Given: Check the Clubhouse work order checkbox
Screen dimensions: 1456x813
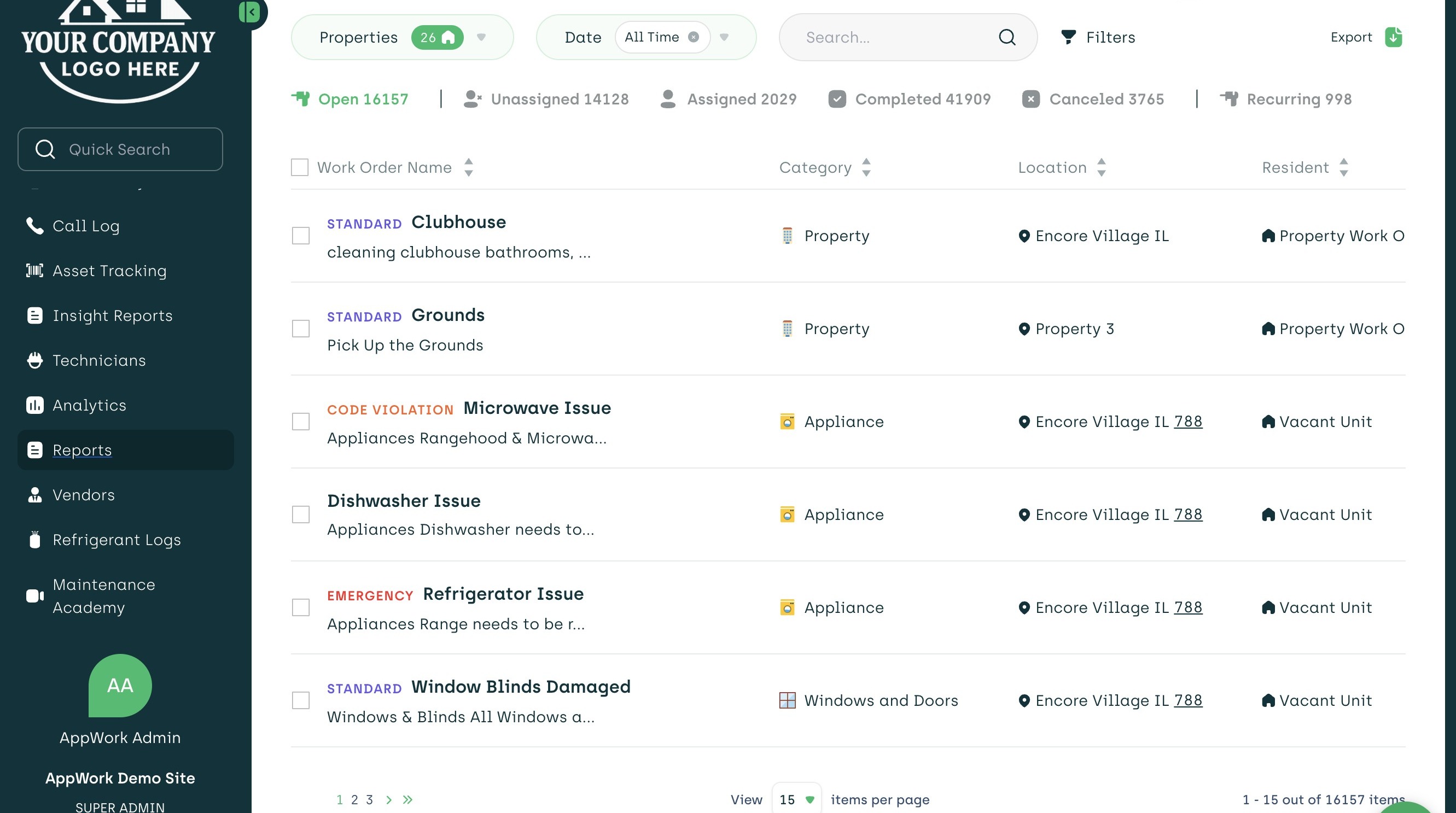Looking at the screenshot, I should pos(301,236).
